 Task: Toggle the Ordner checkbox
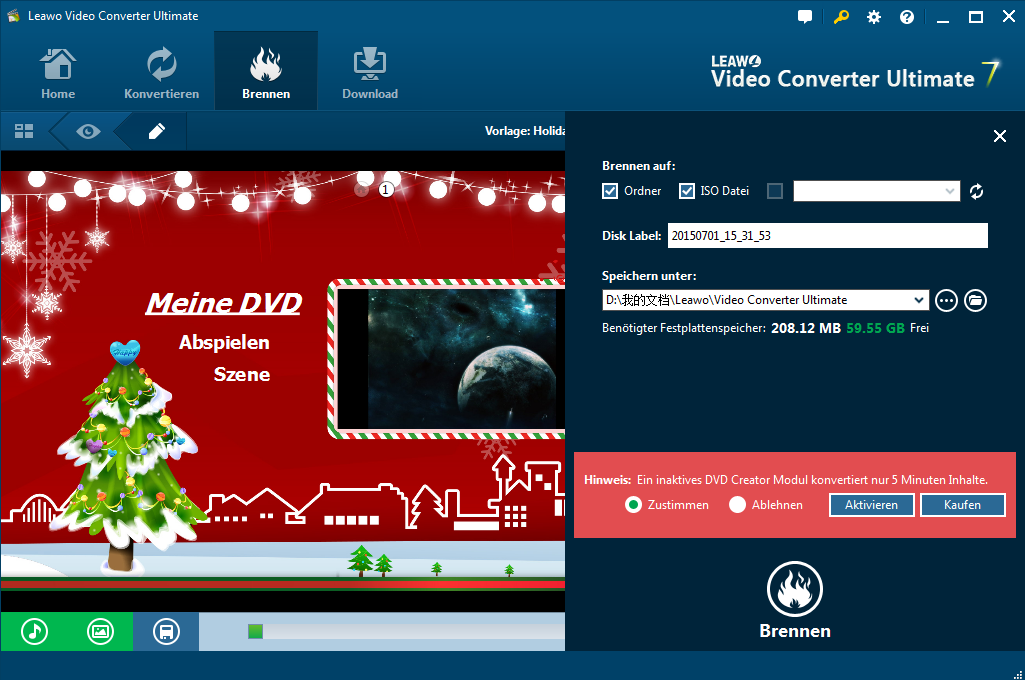610,191
